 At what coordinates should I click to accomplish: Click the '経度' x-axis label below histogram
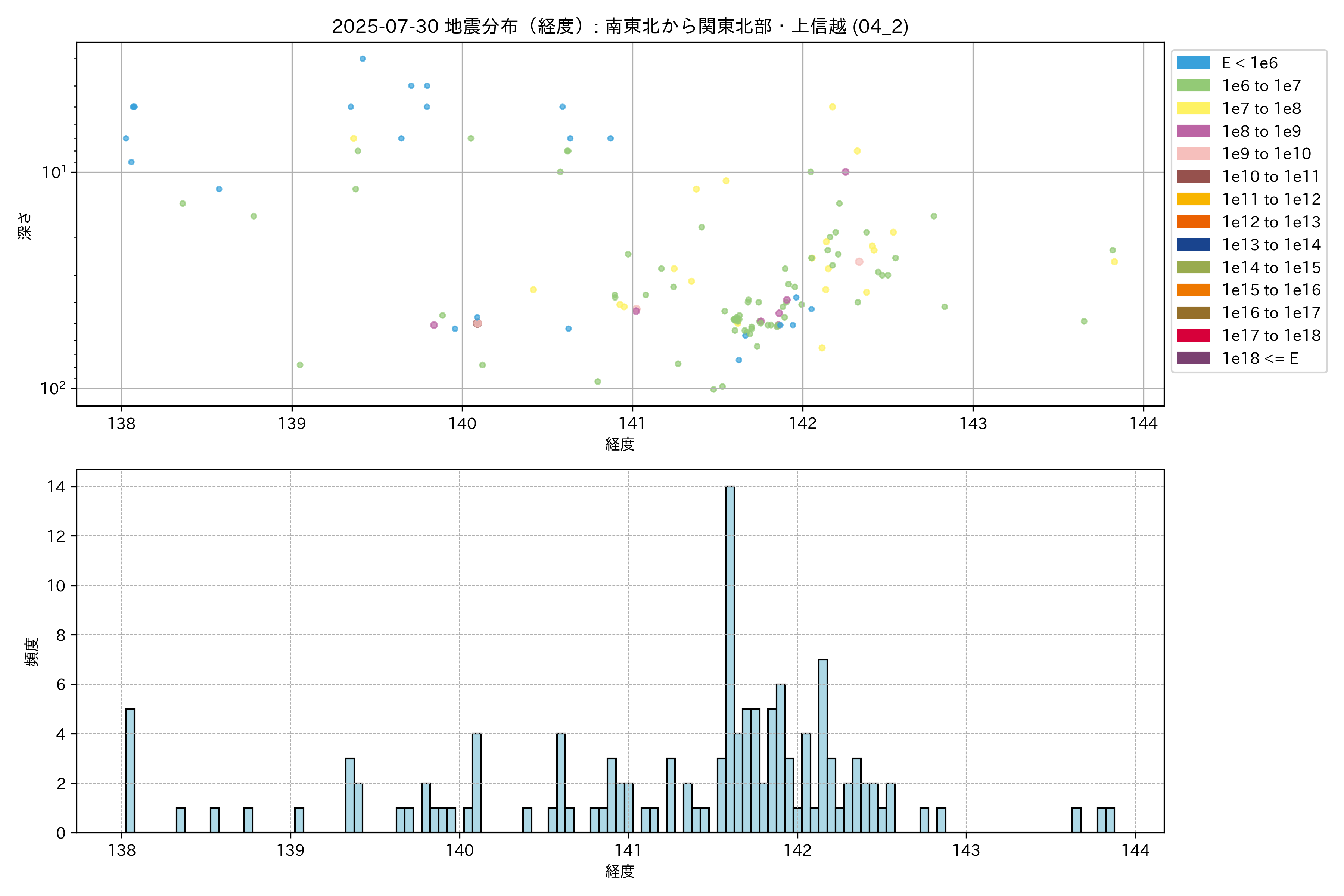tap(620, 871)
